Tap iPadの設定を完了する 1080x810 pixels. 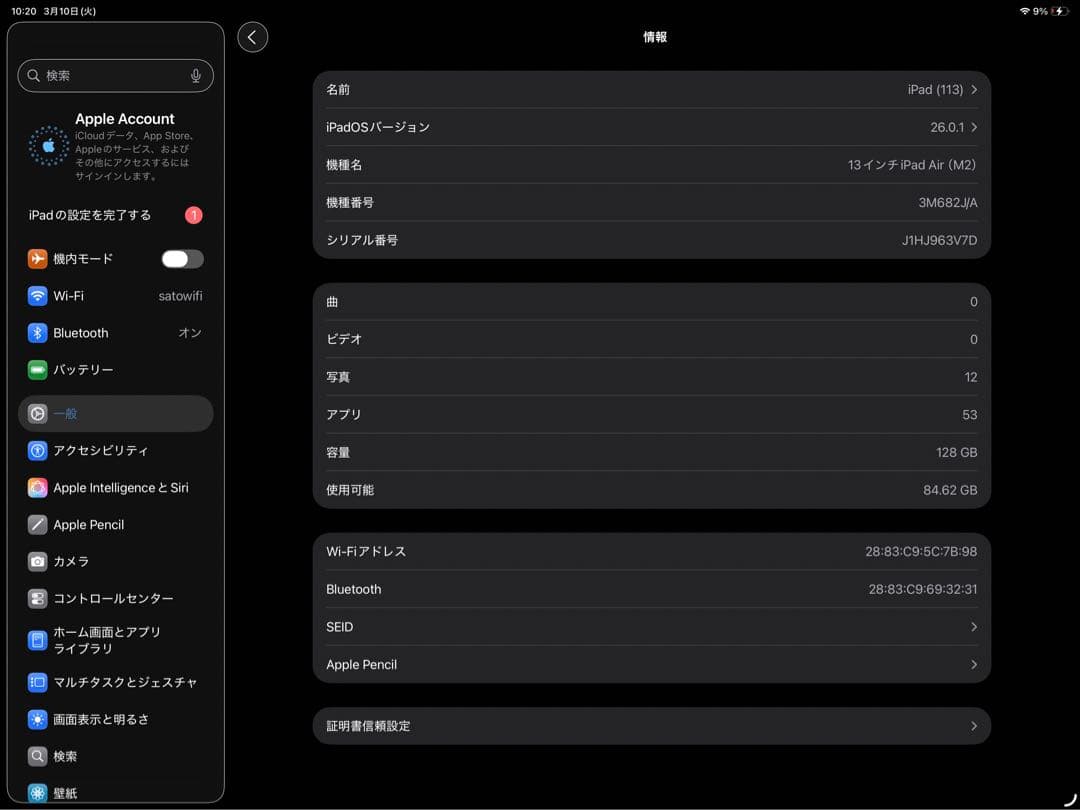(x=116, y=216)
